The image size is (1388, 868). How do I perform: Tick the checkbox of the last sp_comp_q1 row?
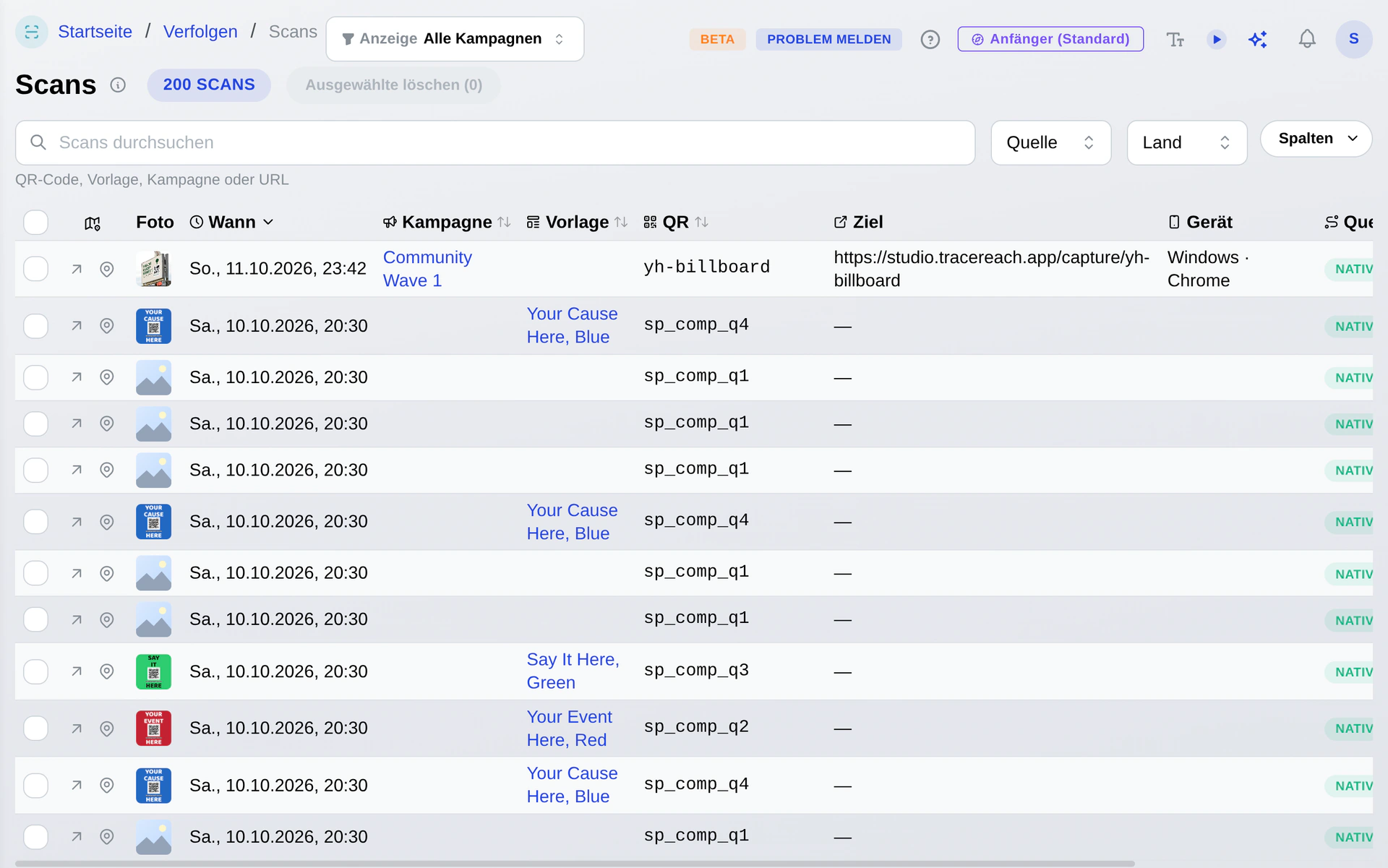click(x=35, y=837)
